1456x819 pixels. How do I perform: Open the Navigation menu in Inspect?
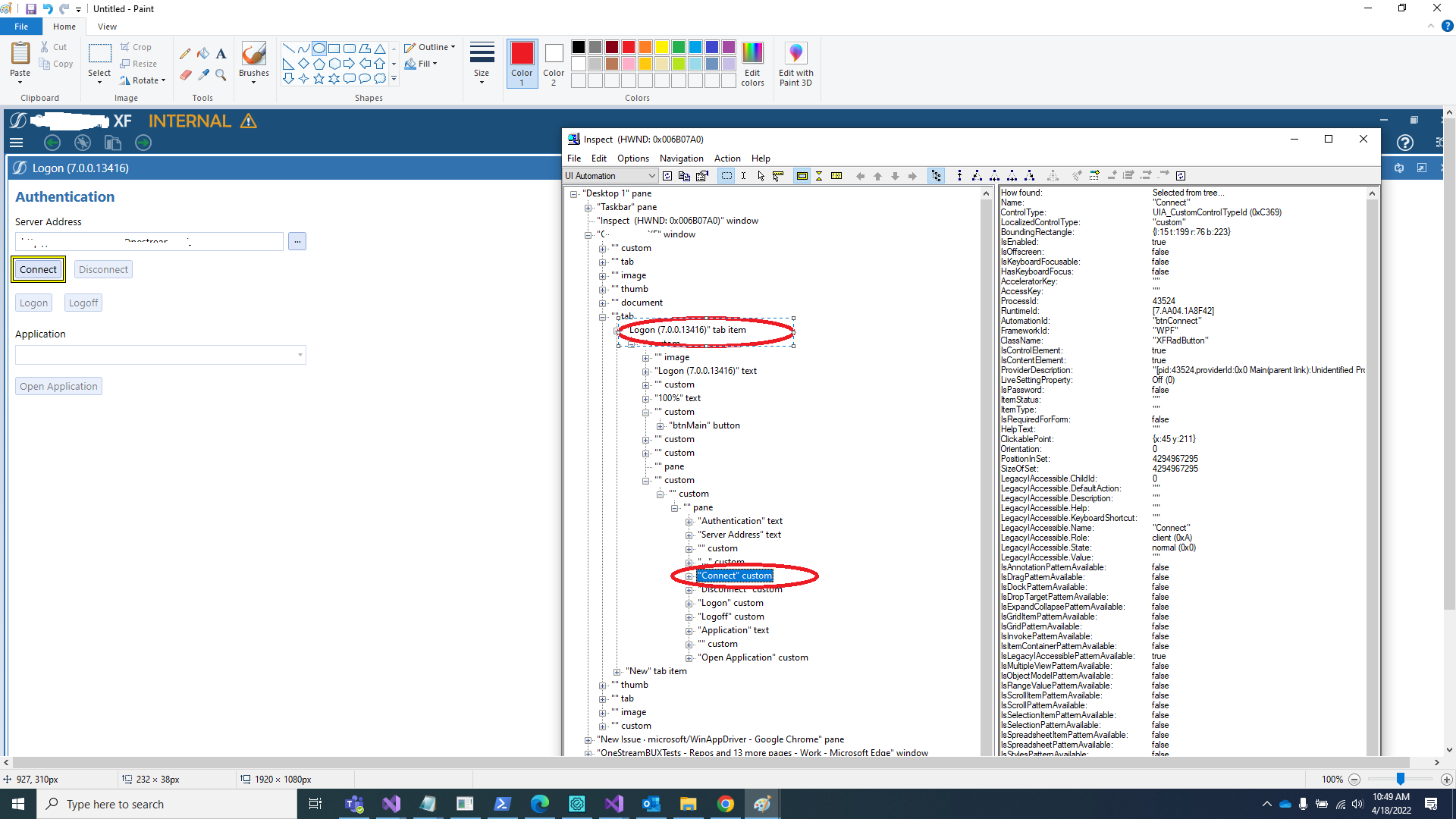681,158
